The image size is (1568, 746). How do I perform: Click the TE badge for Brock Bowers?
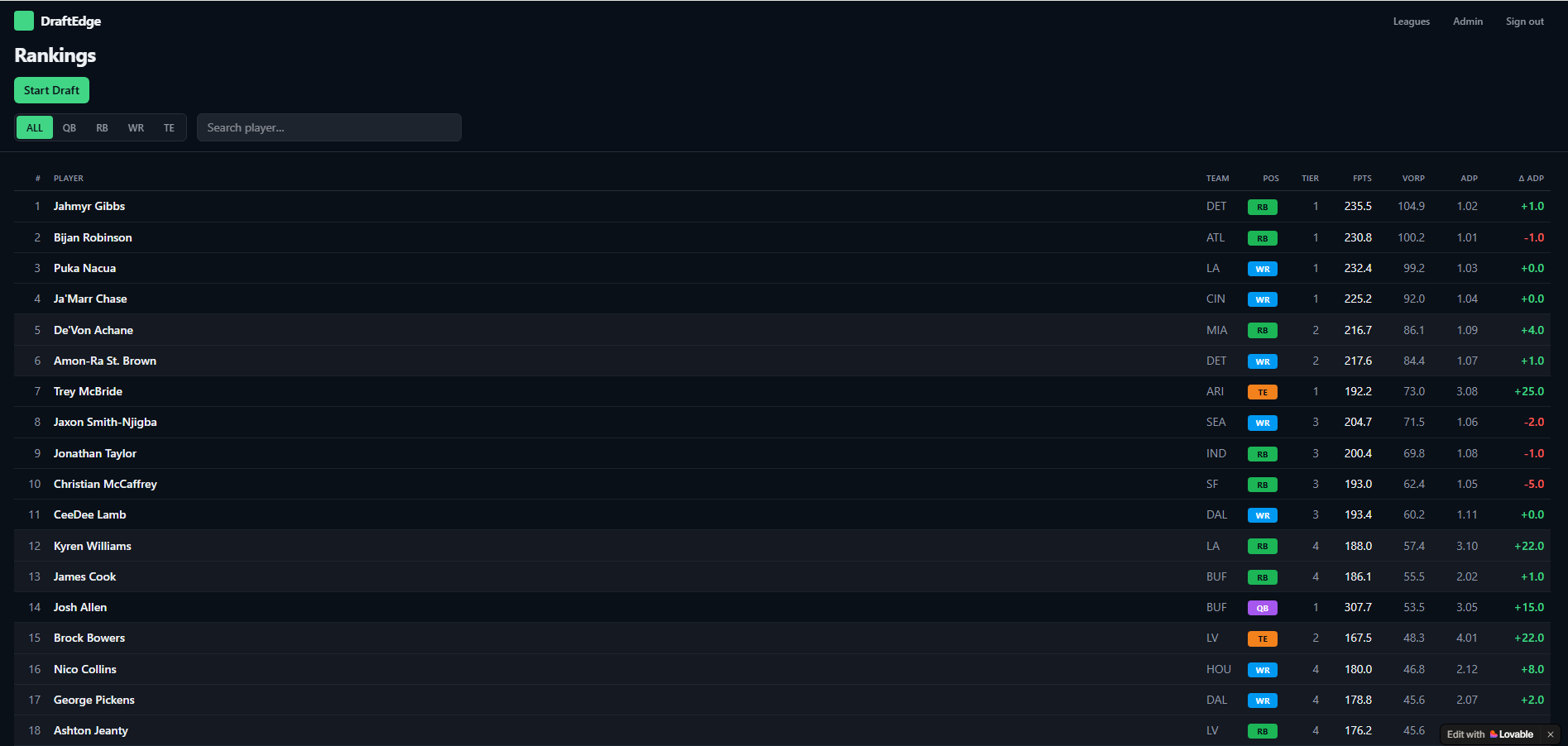[1263, 638]
